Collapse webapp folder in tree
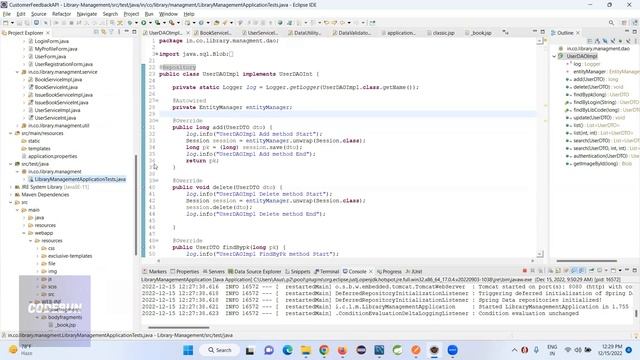 coord(24,233)
